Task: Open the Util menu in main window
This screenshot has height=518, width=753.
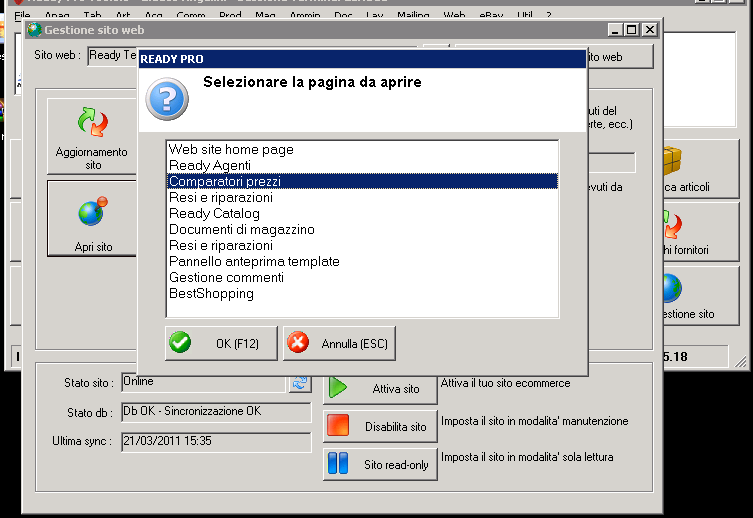Action: coord(524,16)
